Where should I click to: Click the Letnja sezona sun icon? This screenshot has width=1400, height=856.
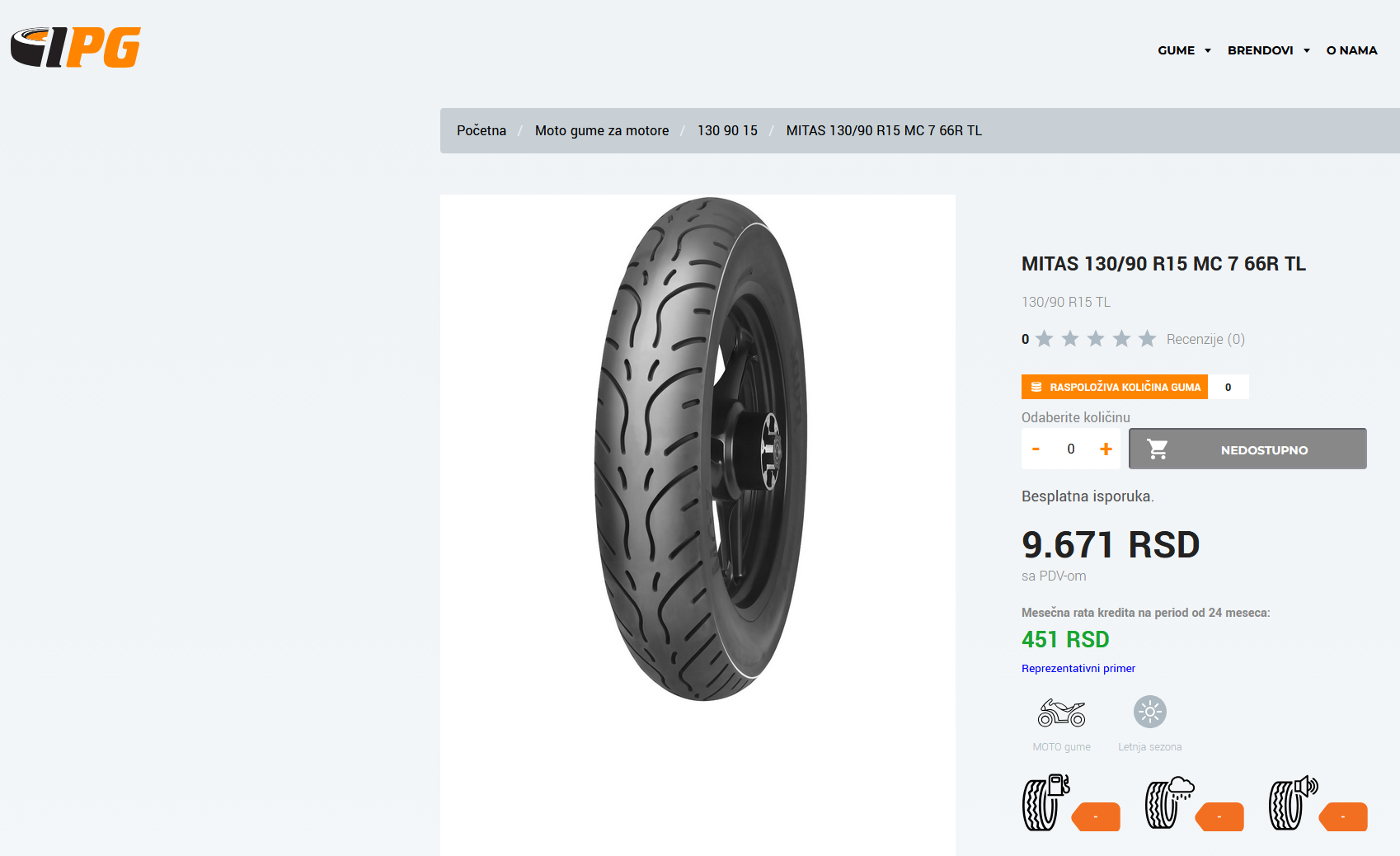[1149, 712]
